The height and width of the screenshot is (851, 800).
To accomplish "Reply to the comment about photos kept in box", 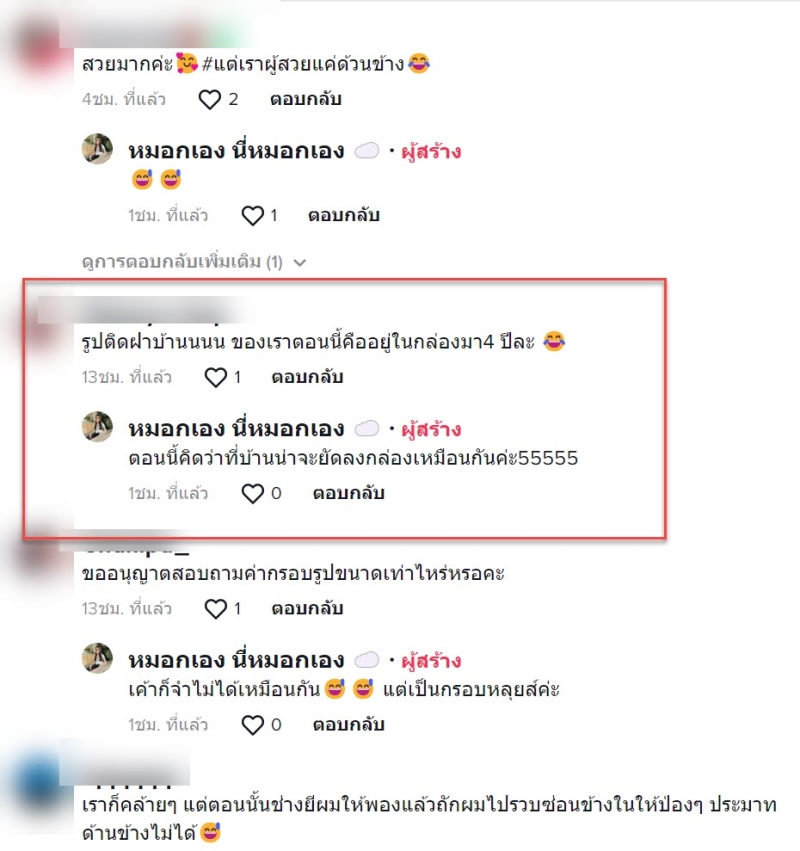I will point(307,377).
